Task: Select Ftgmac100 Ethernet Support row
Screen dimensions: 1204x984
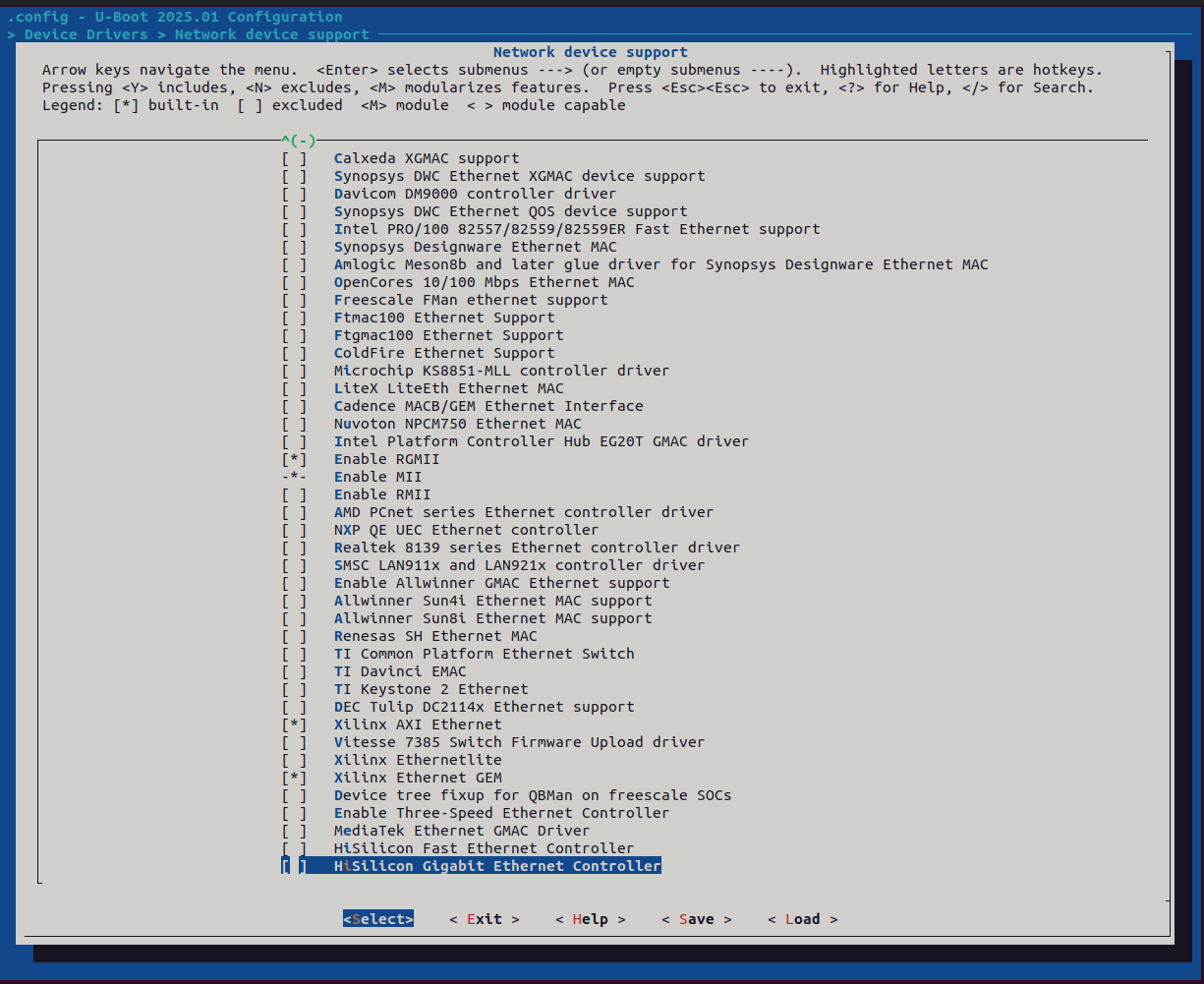Action: [x=449, y=335]
